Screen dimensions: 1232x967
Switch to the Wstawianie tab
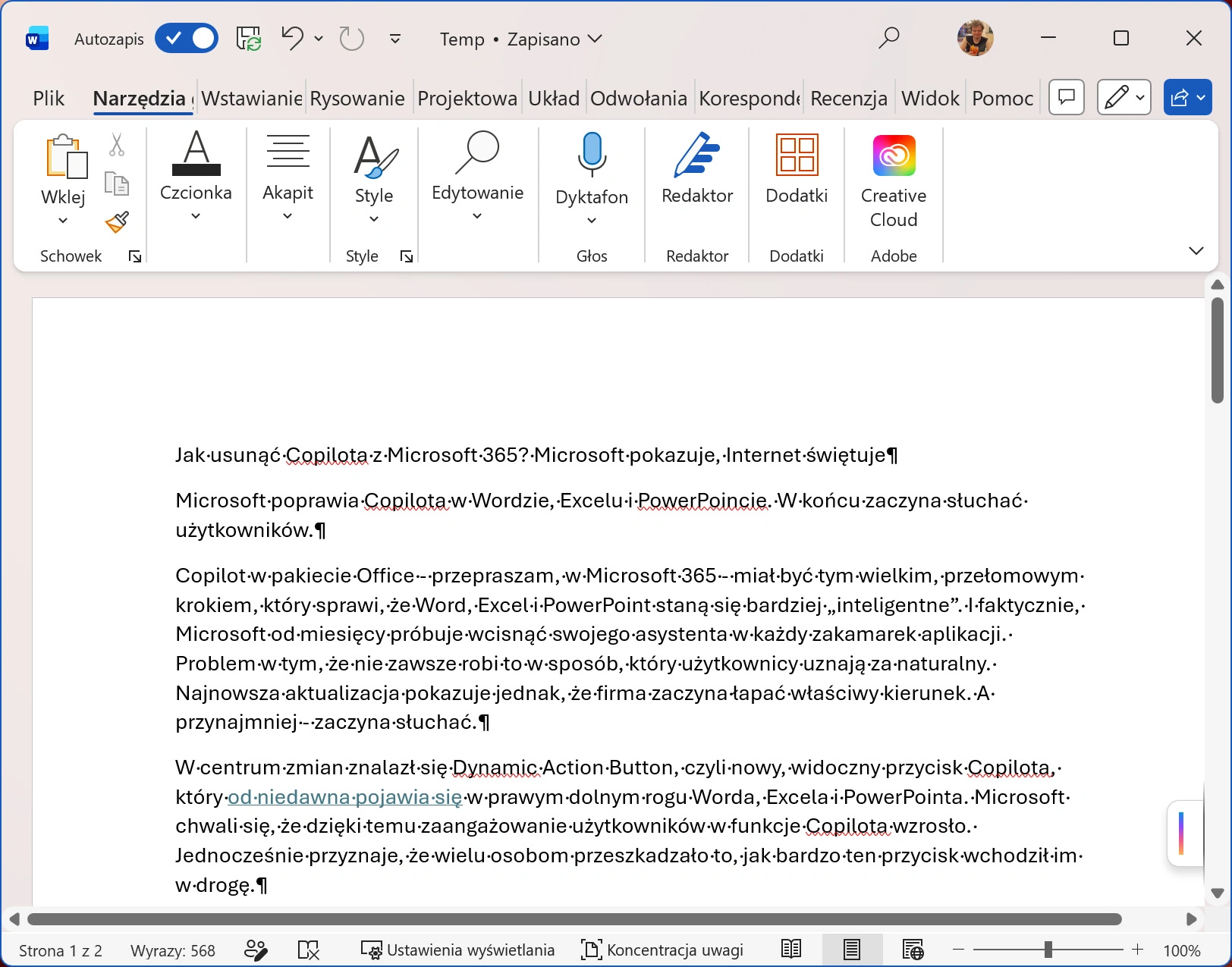click(251, 99)
